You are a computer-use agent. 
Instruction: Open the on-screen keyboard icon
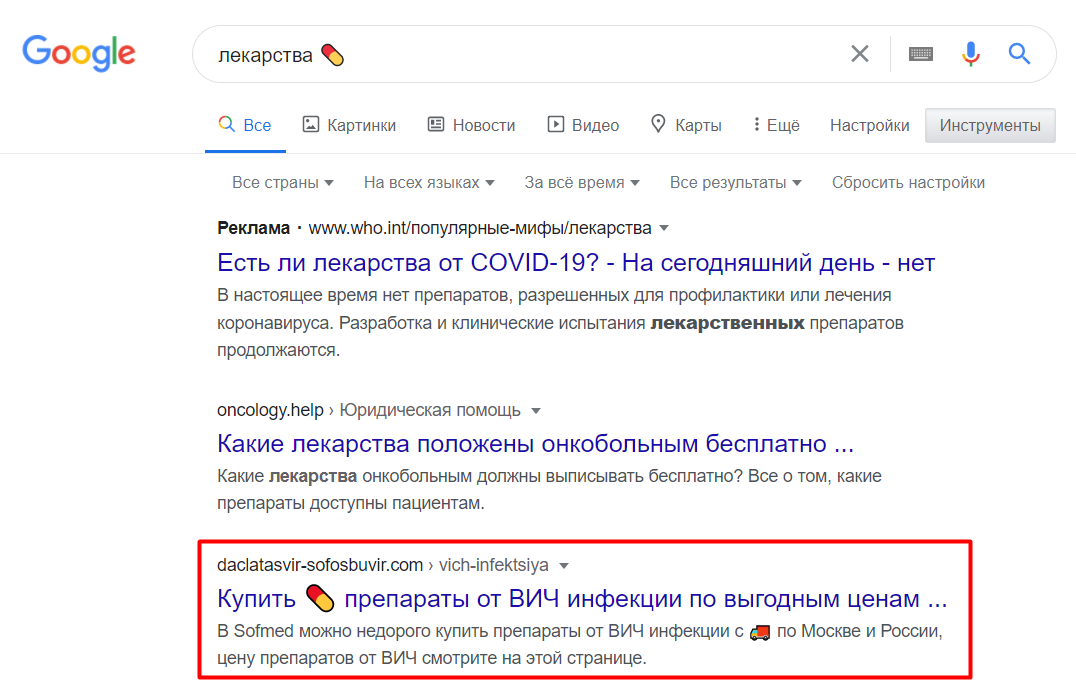(x=921, y=54)
